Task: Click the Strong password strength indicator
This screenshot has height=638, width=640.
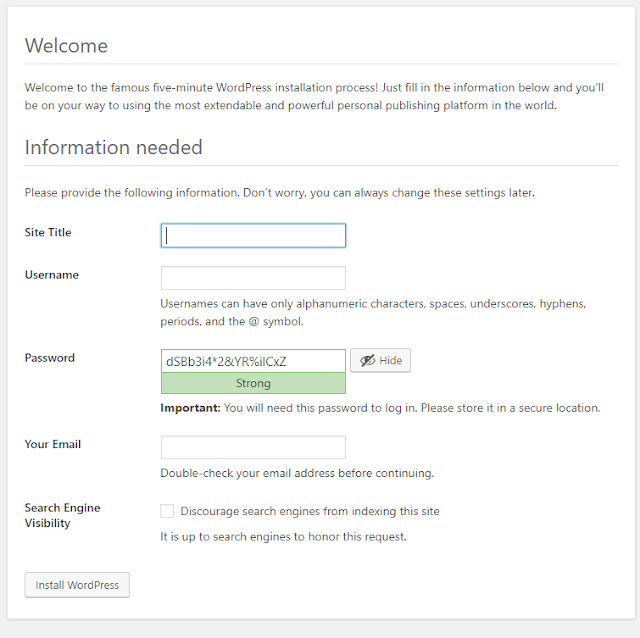Action: (253, 383)
